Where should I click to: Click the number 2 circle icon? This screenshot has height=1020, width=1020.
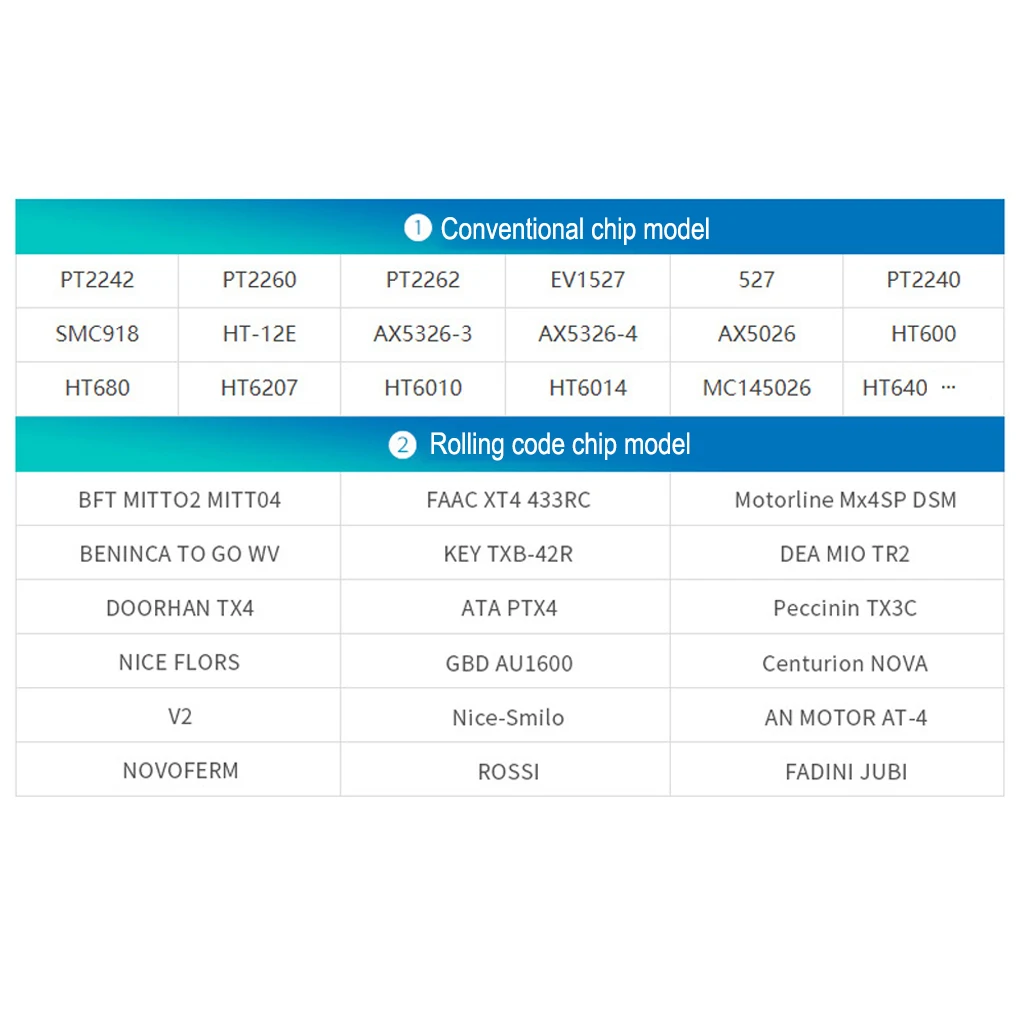[x=402, y=445]
